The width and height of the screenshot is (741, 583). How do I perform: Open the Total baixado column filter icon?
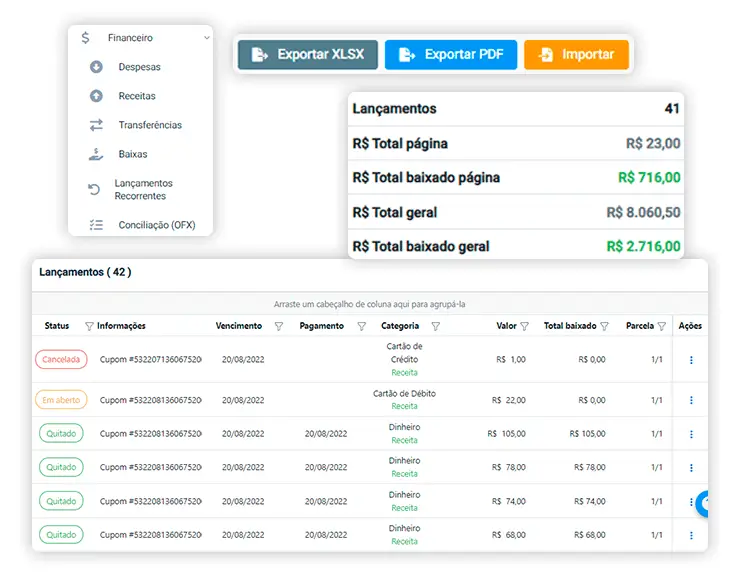(604, 326)
